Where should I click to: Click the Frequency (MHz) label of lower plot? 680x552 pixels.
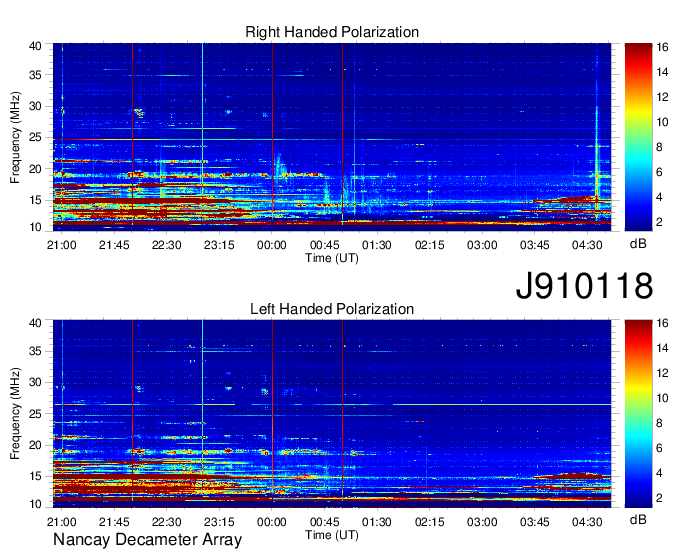pos(15,414)
